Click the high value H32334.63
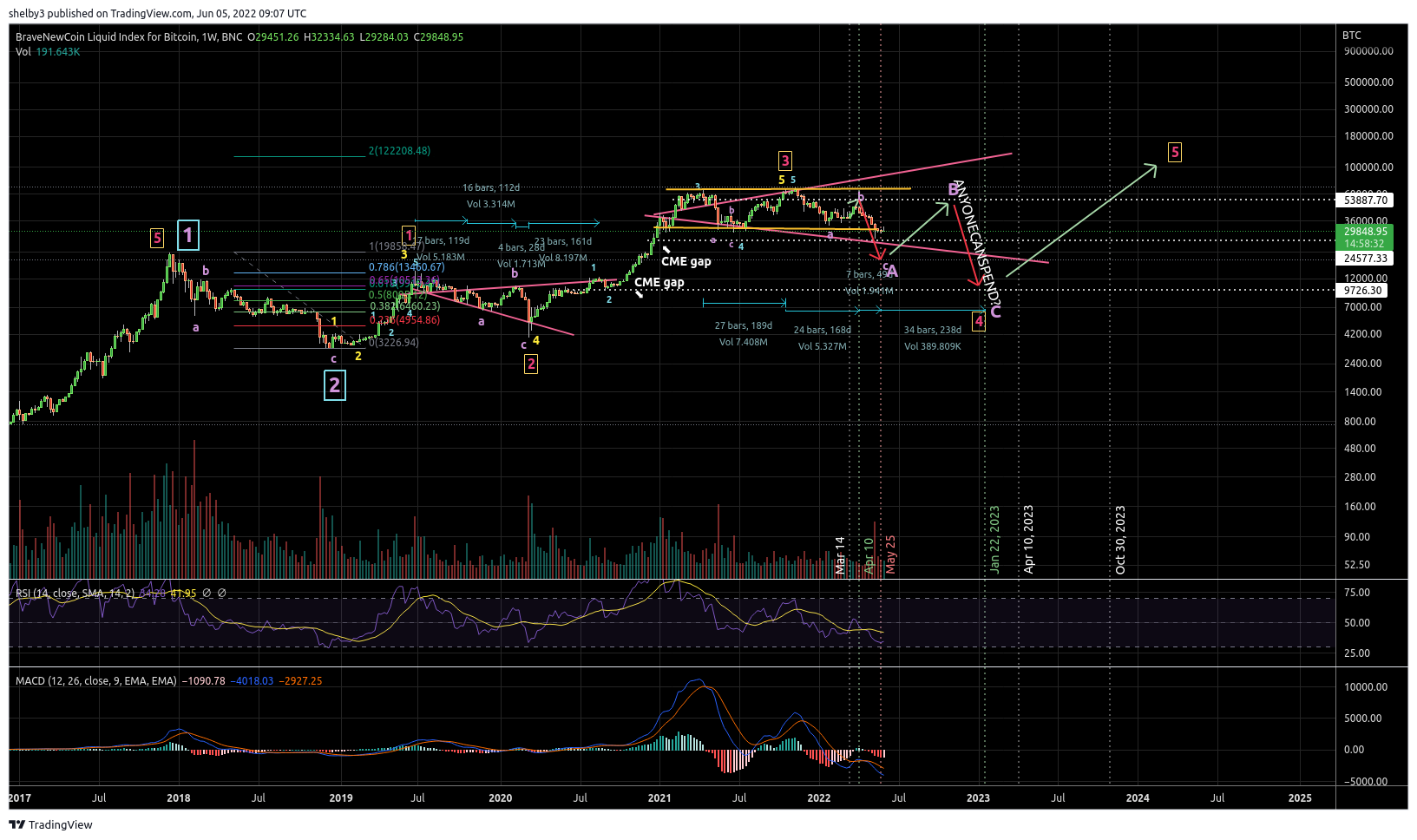 pyautogui.click(x=329, y=37)
